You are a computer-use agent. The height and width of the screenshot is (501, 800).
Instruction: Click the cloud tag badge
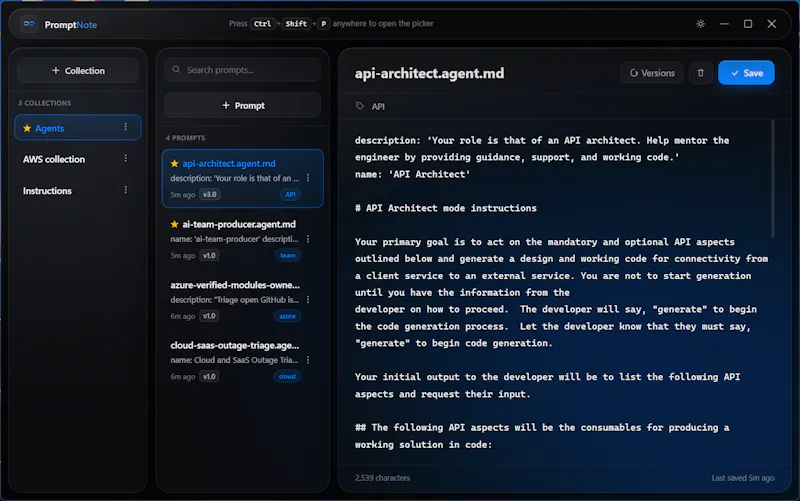[287, 377]
